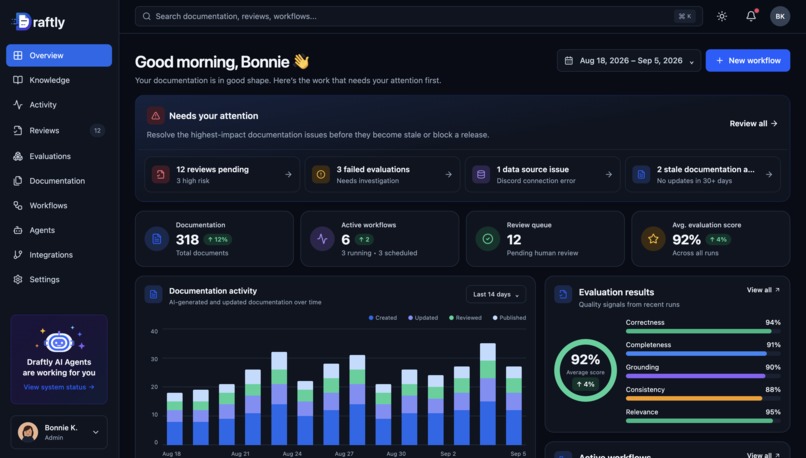Click the Integrations branch icon in sidebar
Viewport: 806px width, 458px height.
pyautogui.click(x=18, y=255)
